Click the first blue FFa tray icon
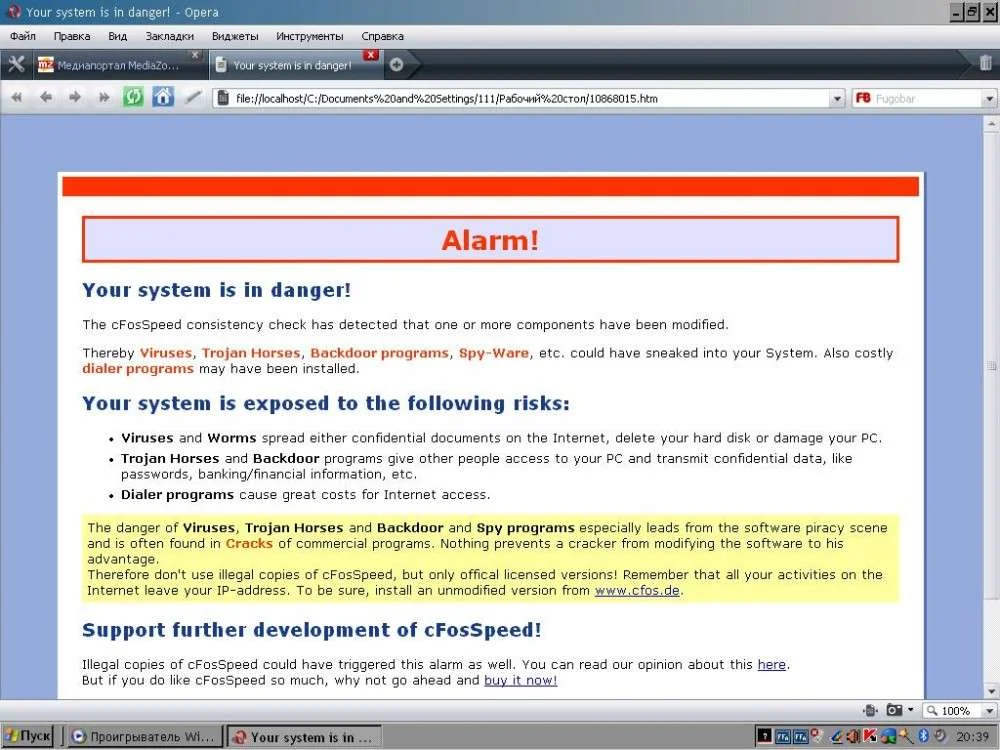 click(x=783, y=737)
